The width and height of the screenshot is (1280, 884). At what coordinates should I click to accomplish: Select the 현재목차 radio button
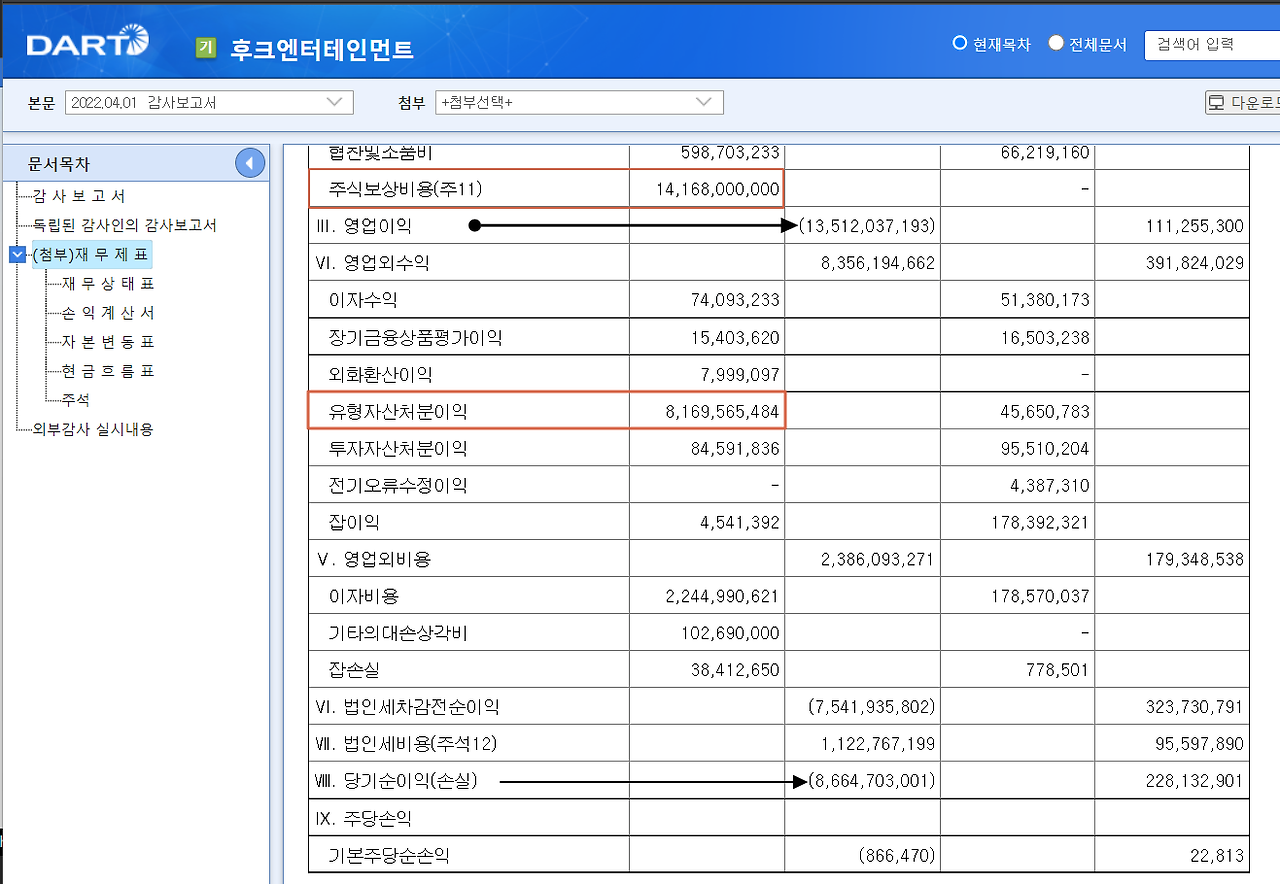click(x=960, y=44)
